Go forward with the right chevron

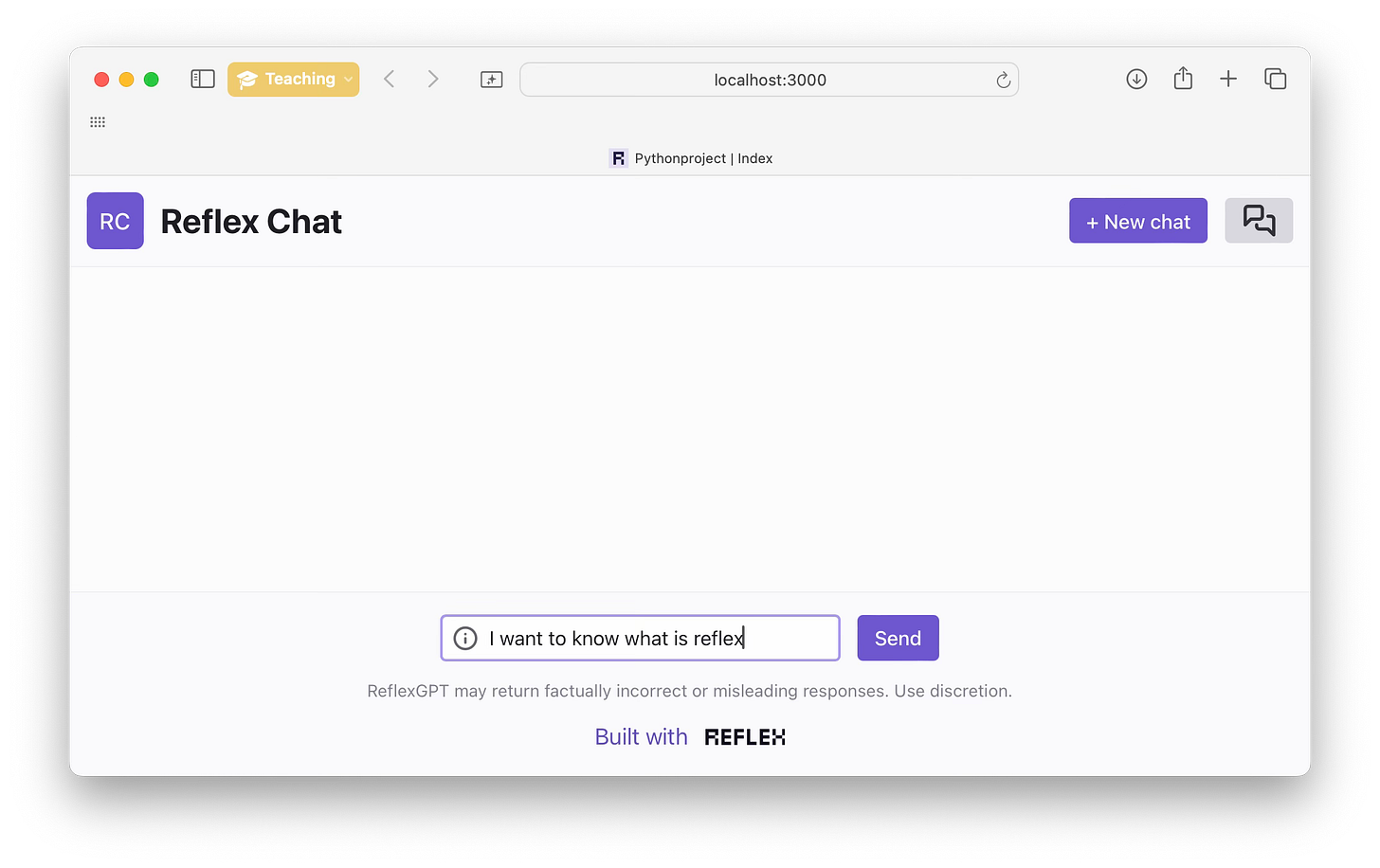point(433,80)
